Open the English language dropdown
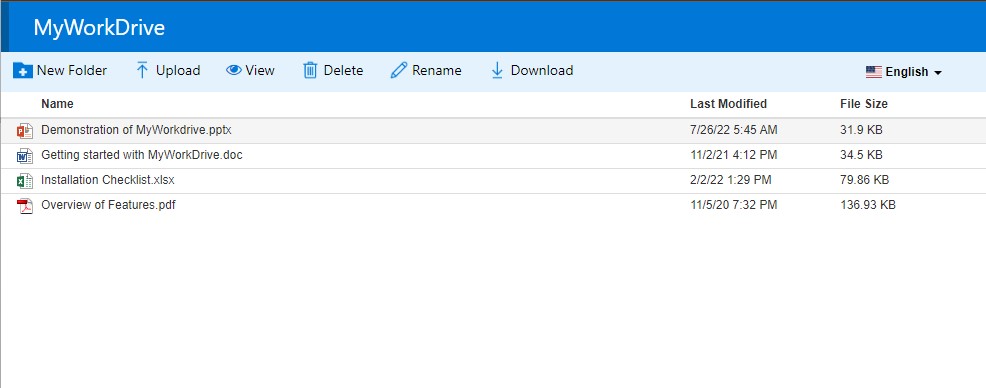Screen dimensions: 986x388 click(x=904, y=72)
